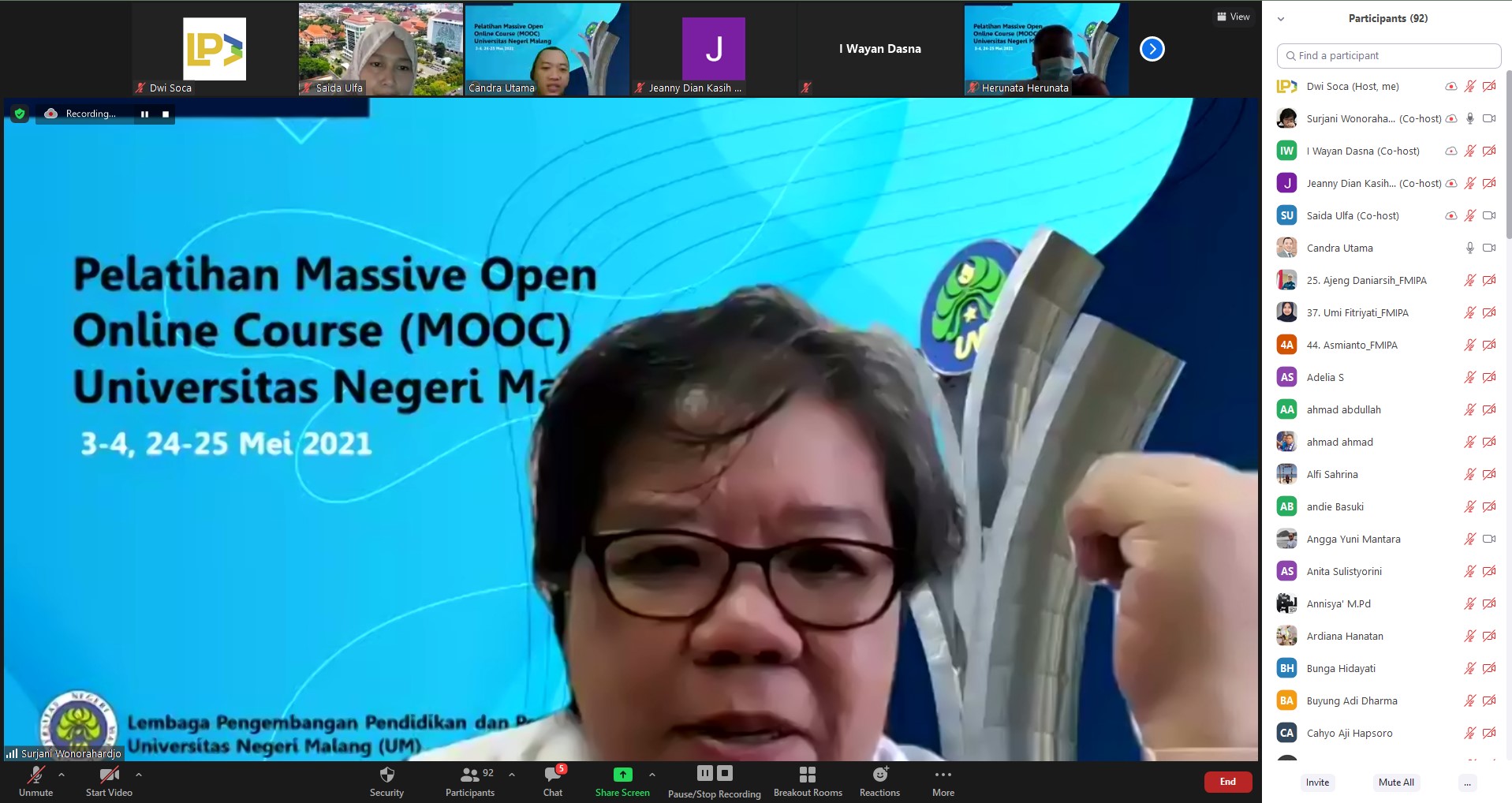This screenshot has width=1512, height=803.
Task: Expand share screen options arrow
Action: (x=651, y=775)
